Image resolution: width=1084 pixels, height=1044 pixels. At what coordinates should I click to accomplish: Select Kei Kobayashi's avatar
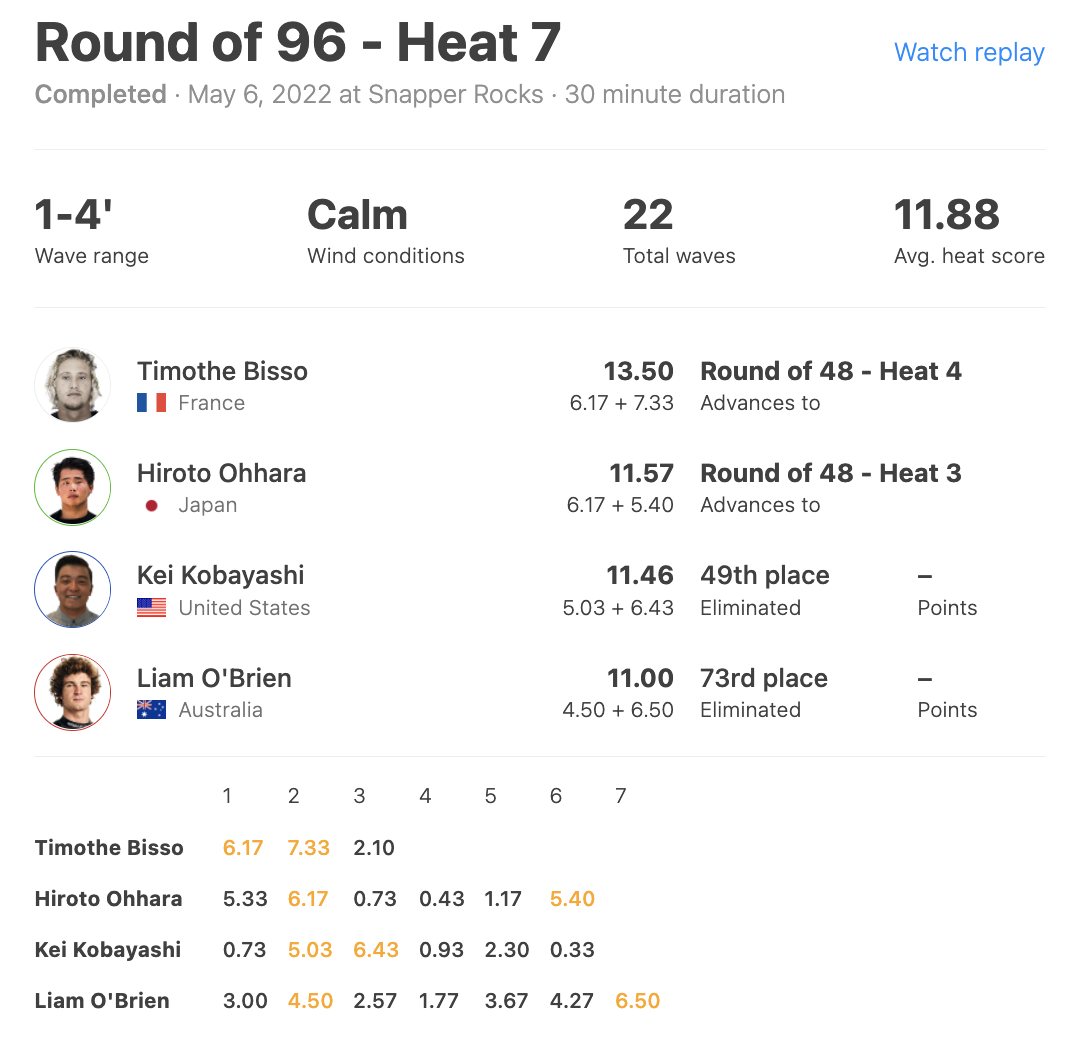point(73,590)
